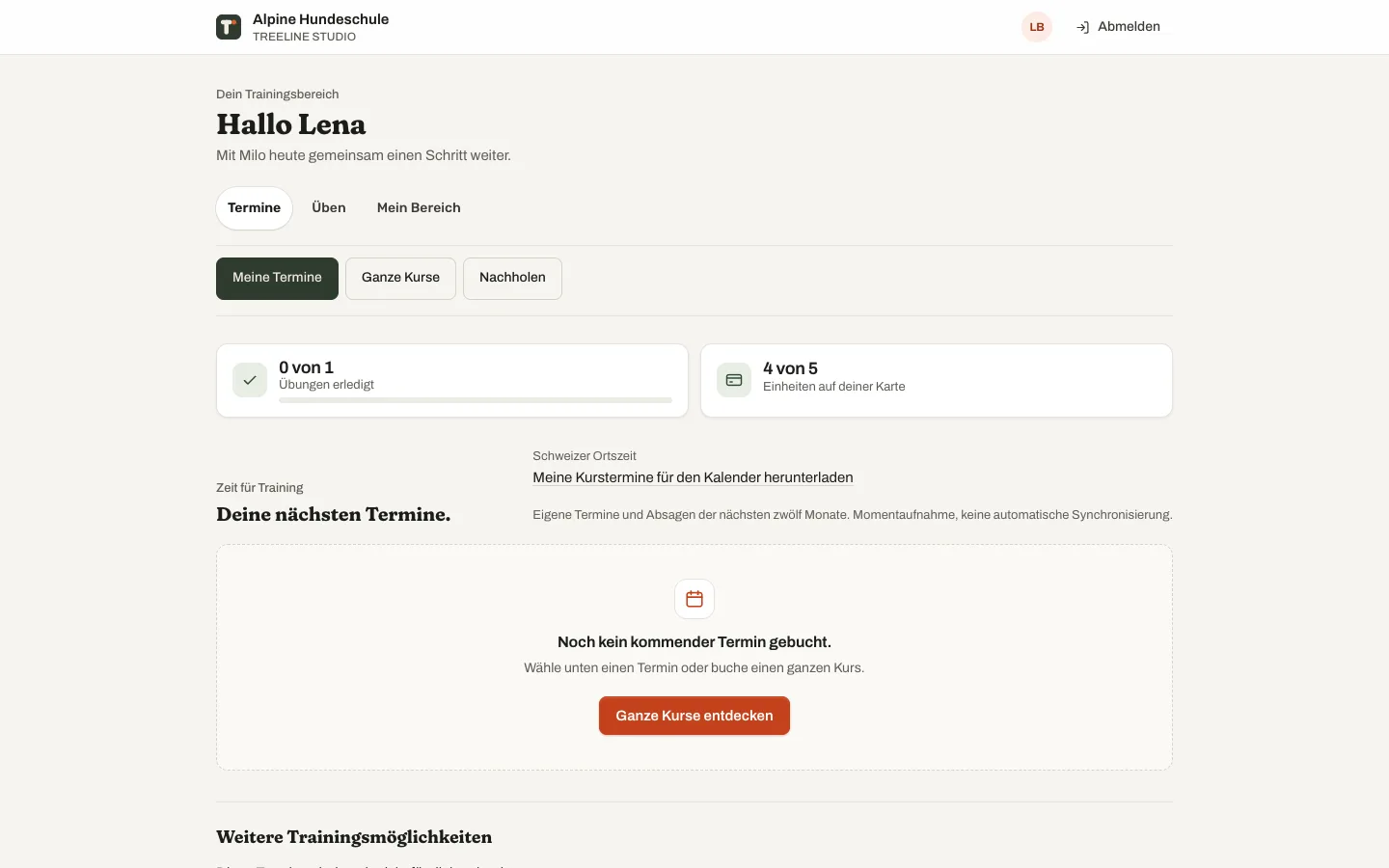The image size is (1389, 868).
Task: Click the card icon beside 4 von 5
Action: point(734,380)
